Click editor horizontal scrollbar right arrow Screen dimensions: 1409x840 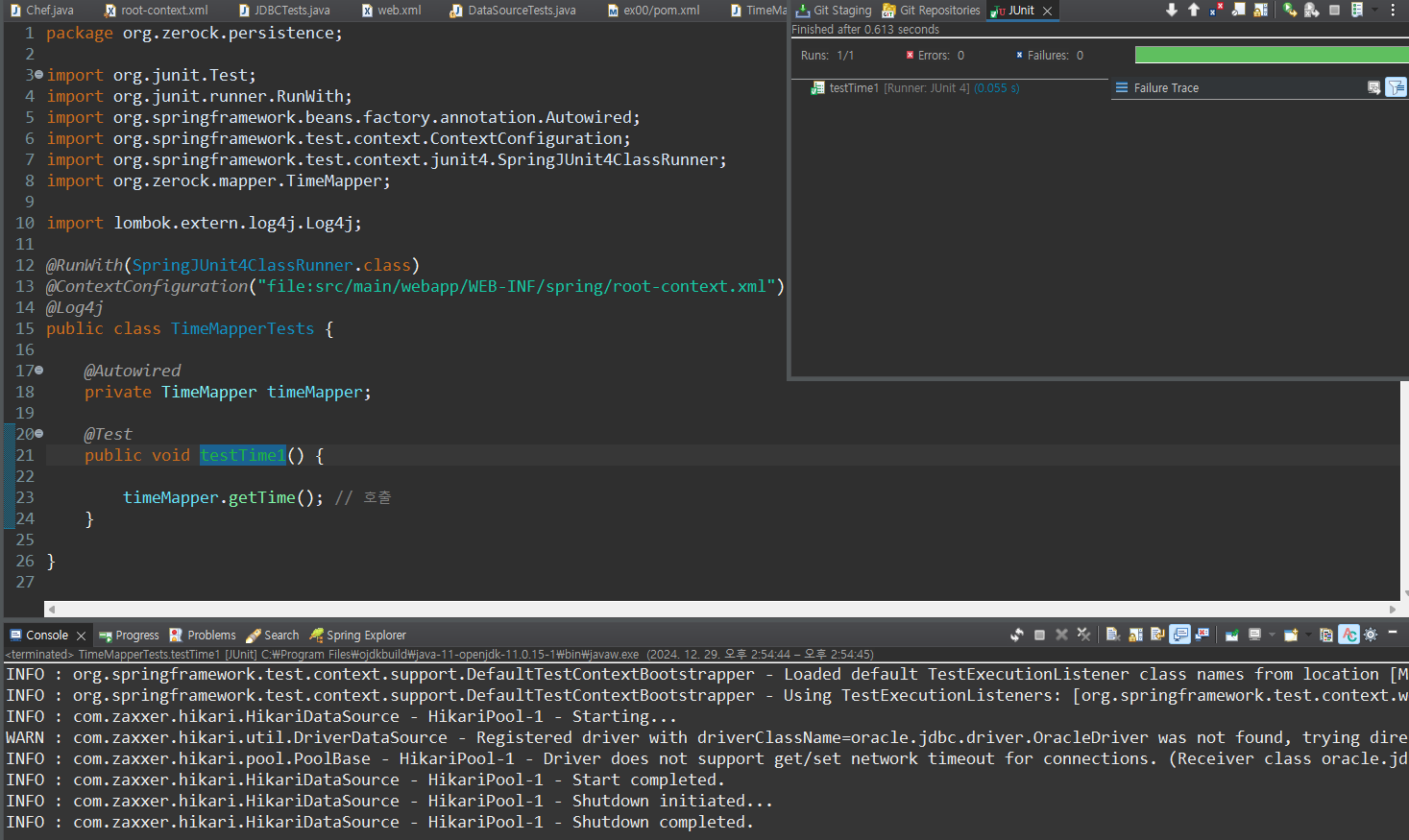click(1393, 610)
